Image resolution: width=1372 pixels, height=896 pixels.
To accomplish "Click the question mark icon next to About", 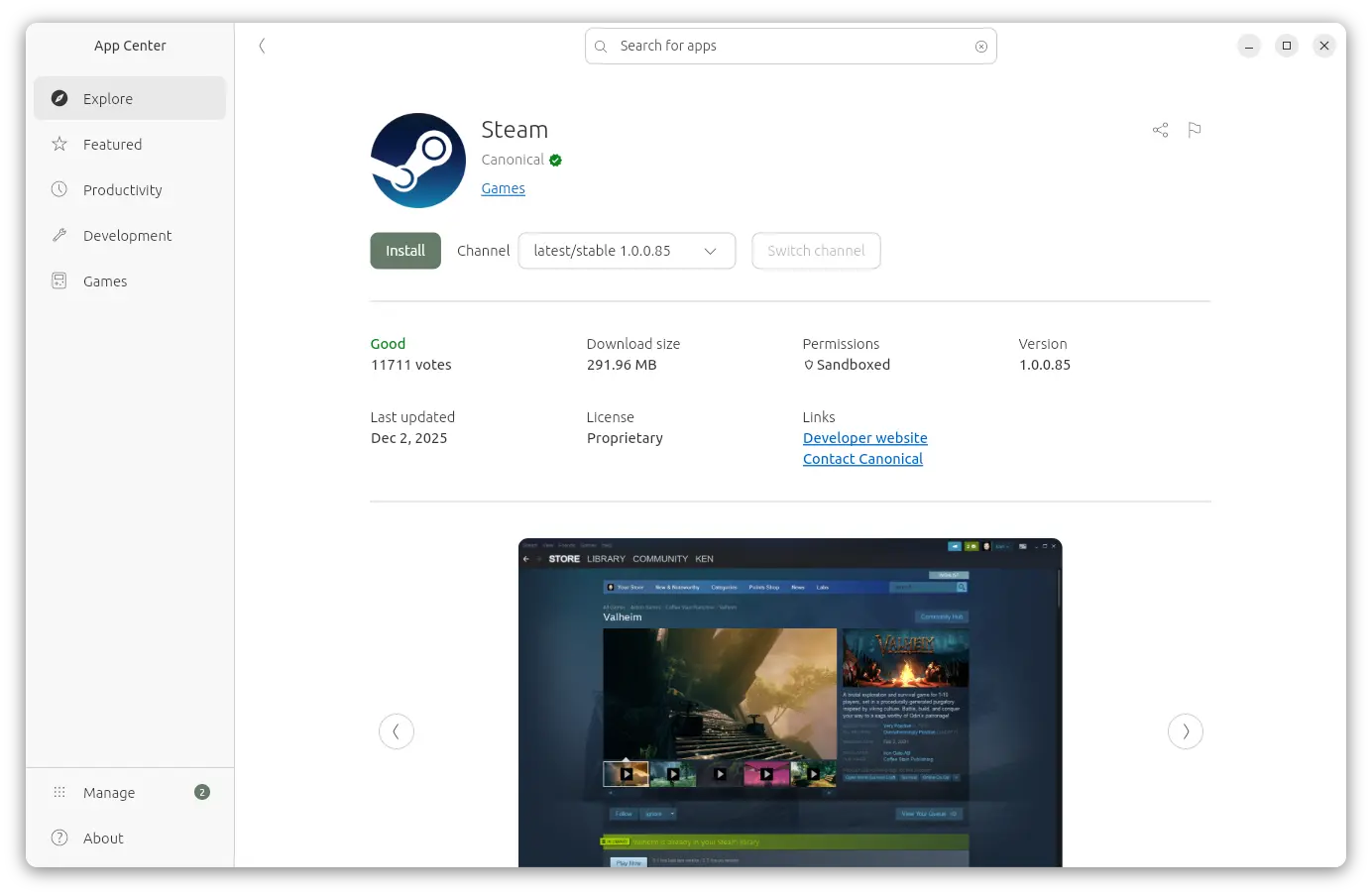I will tap(59, 838).
